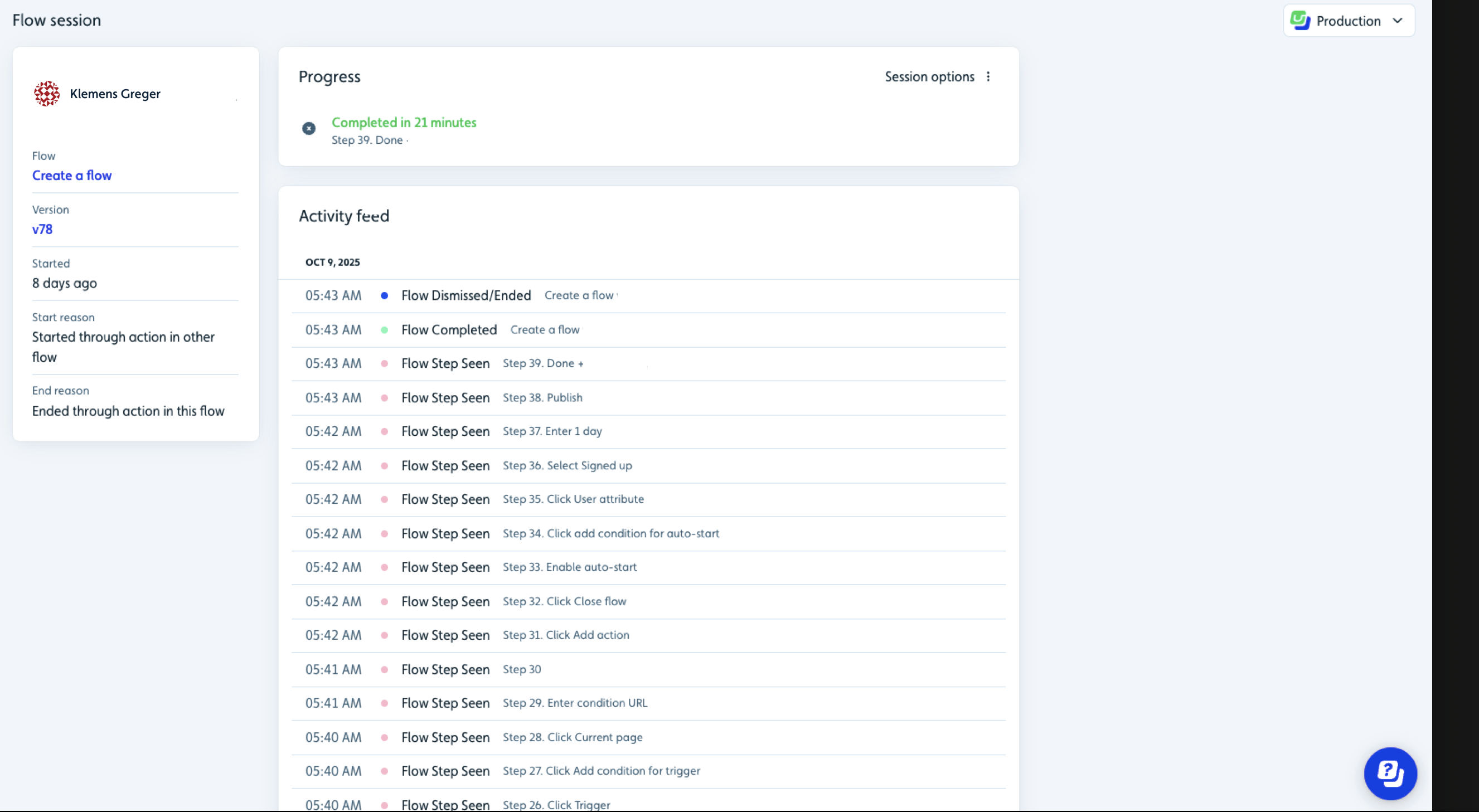Click the Step 39. Done + entry
1479x812 pixels.
(x=542, y=363)
